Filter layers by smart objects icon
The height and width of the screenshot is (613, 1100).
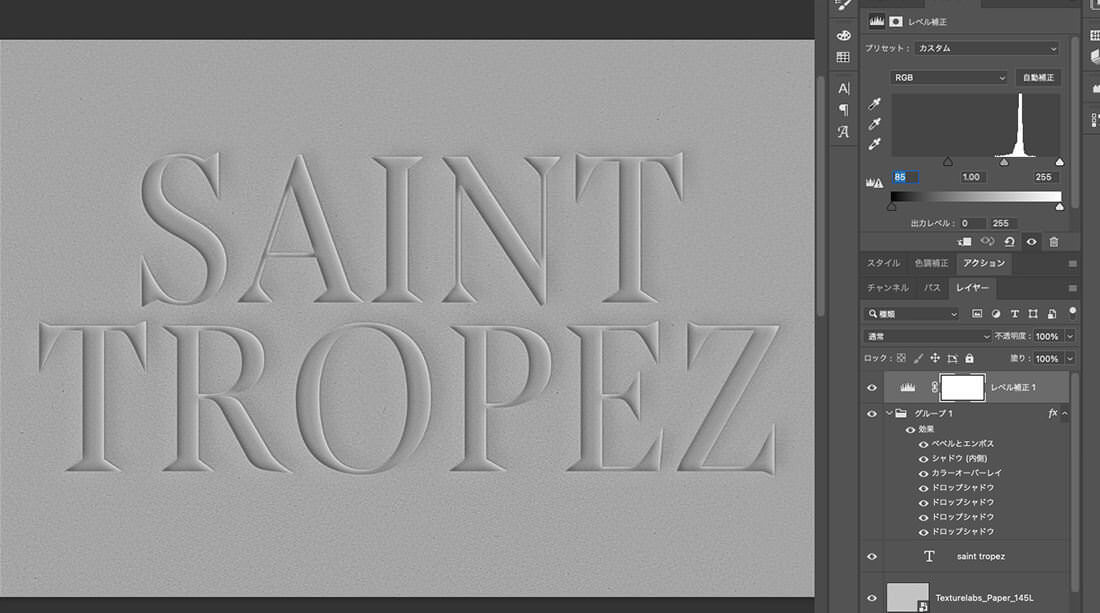point(1052,314)
